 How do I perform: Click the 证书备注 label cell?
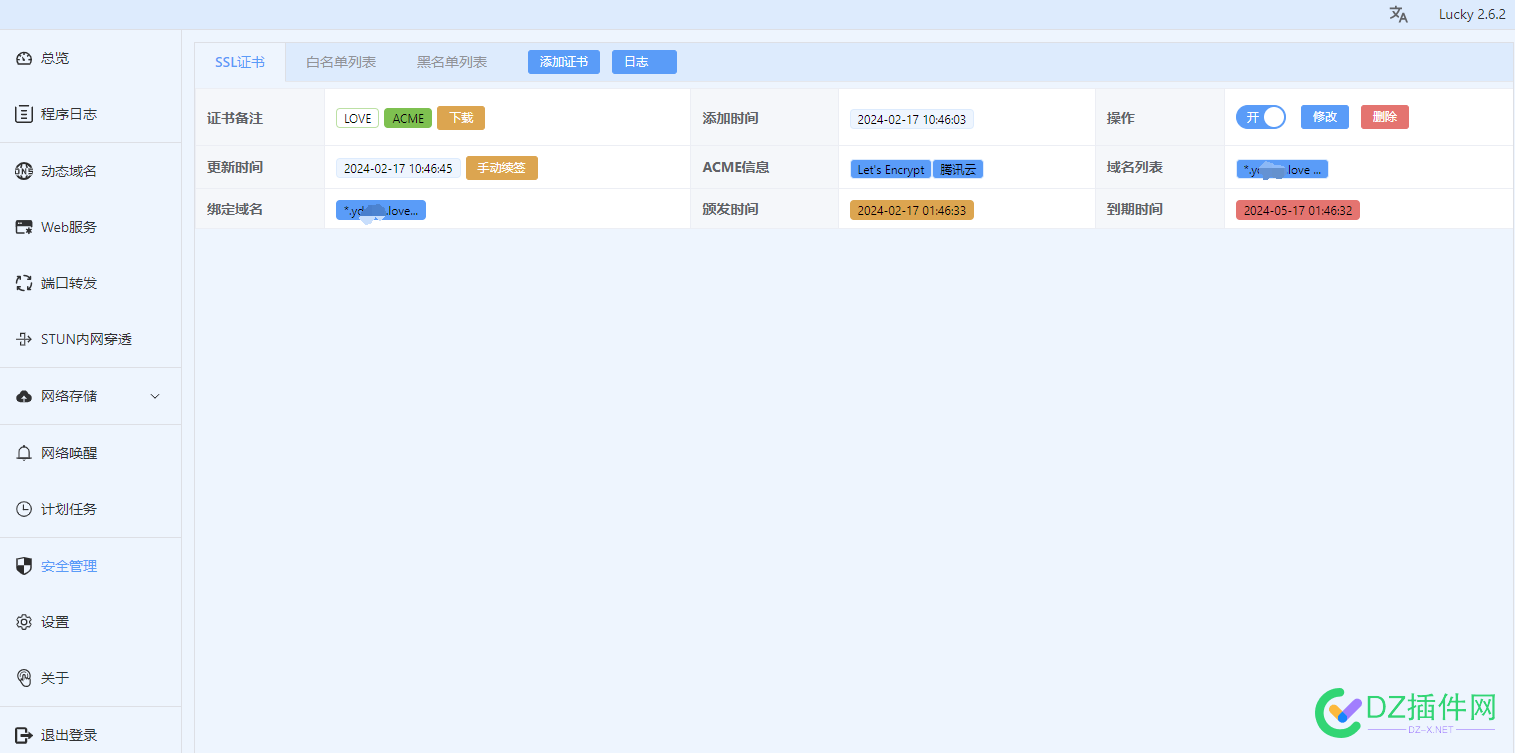click(x=260, y=118)
